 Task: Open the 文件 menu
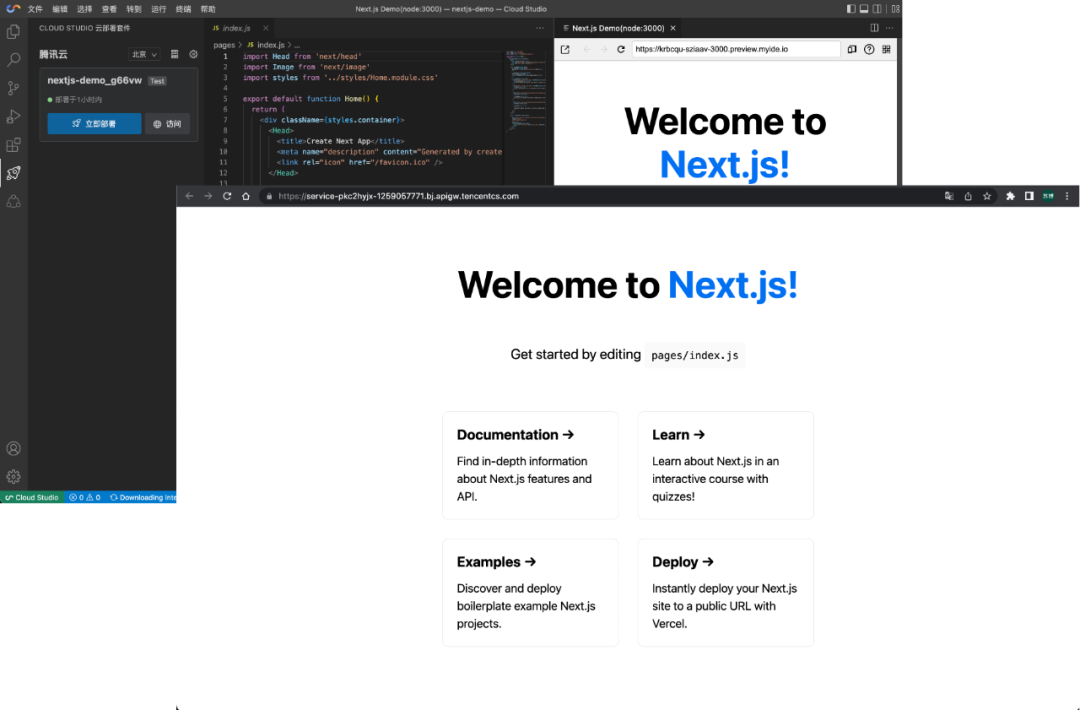(x=35, y=9)
